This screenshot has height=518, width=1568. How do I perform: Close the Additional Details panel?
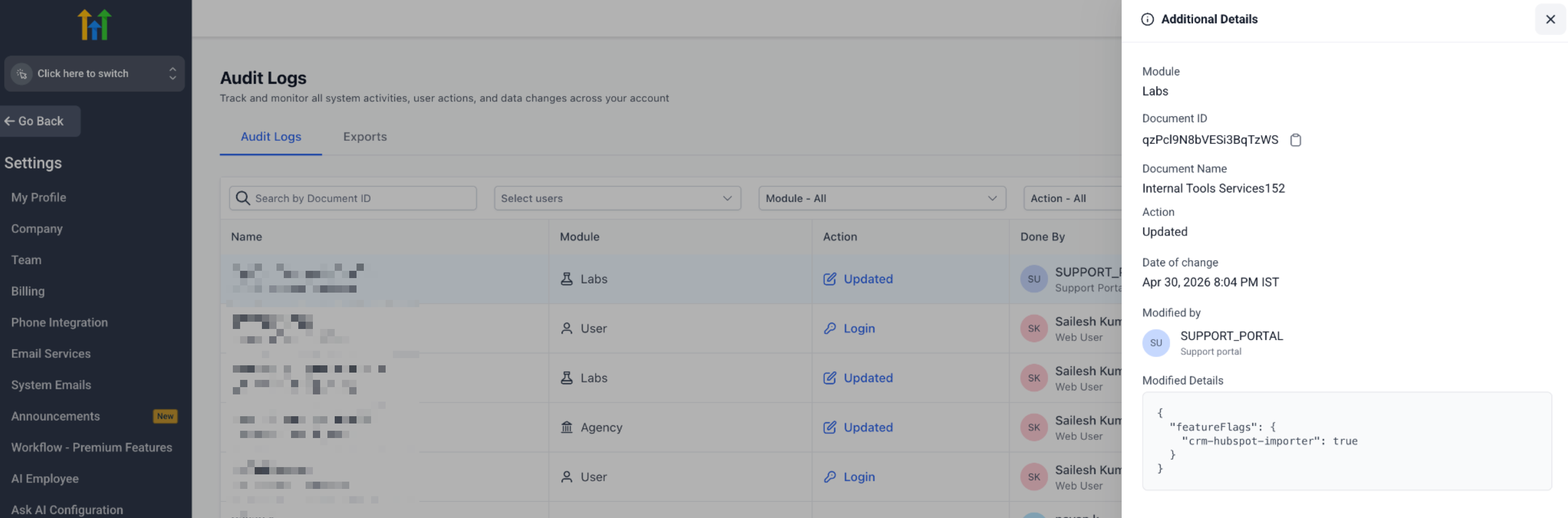[1550, 20]
